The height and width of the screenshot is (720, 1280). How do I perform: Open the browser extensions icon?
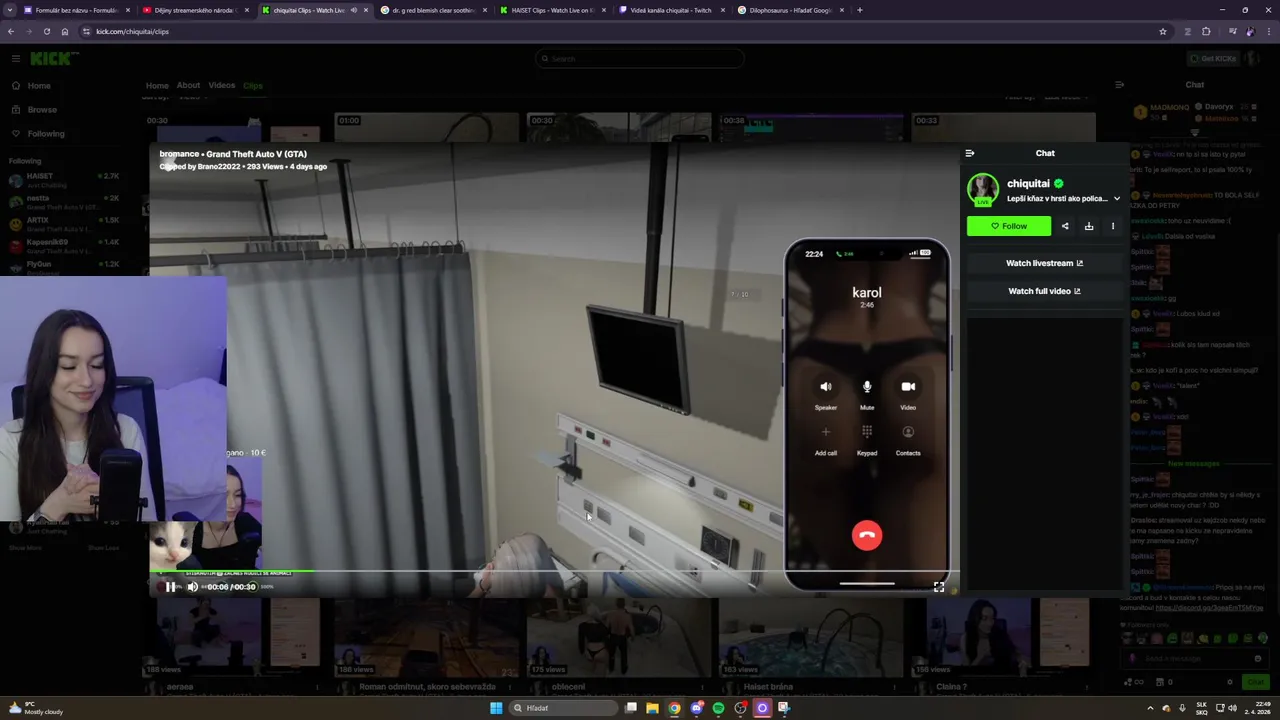pyautogui.click(x=1206, y=31)
